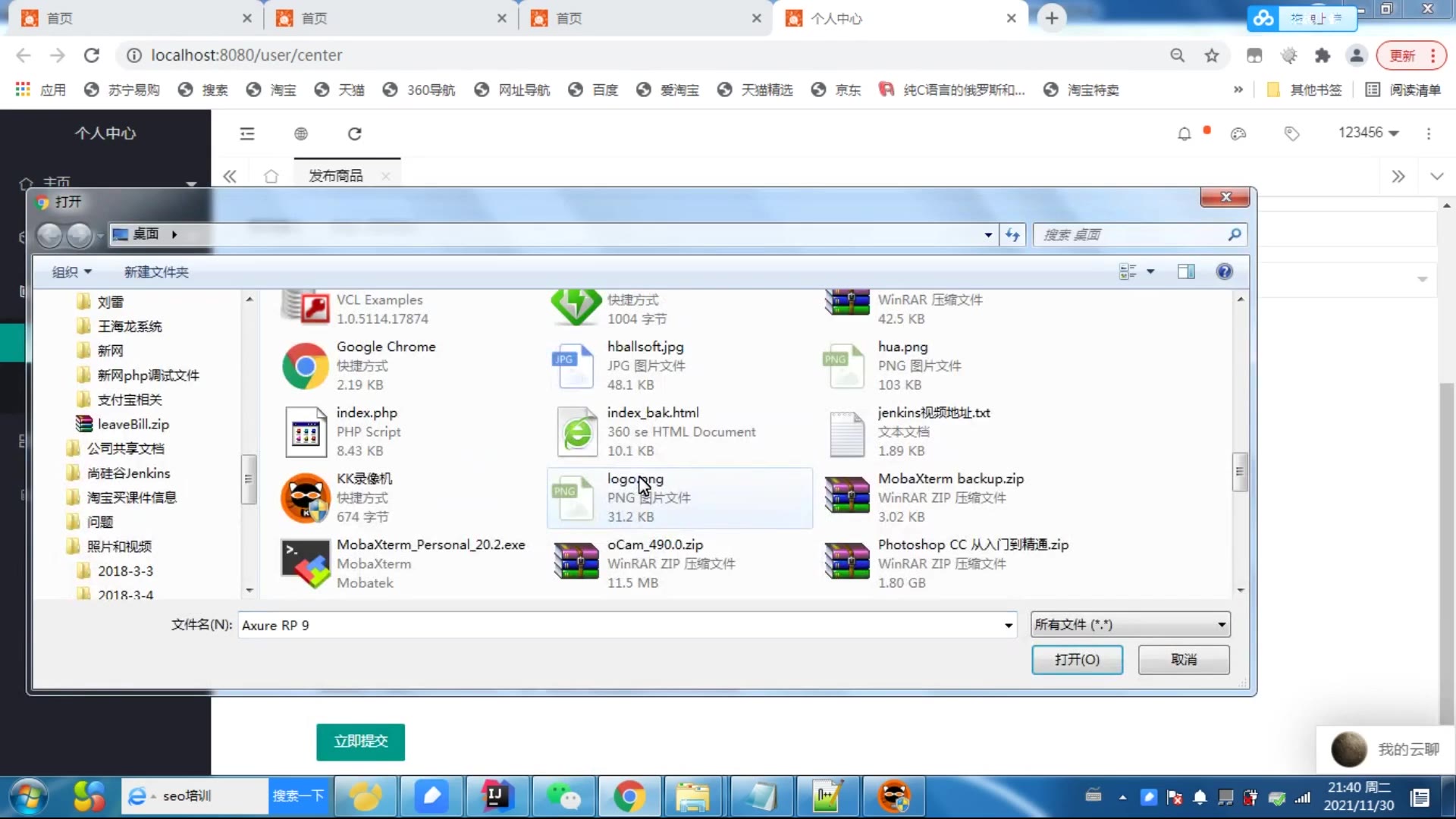Image resolution: width=1456 pixels, height=819 pixels.
Task: Open the 刘雷 folder in tree
Action: pos(110,302)
